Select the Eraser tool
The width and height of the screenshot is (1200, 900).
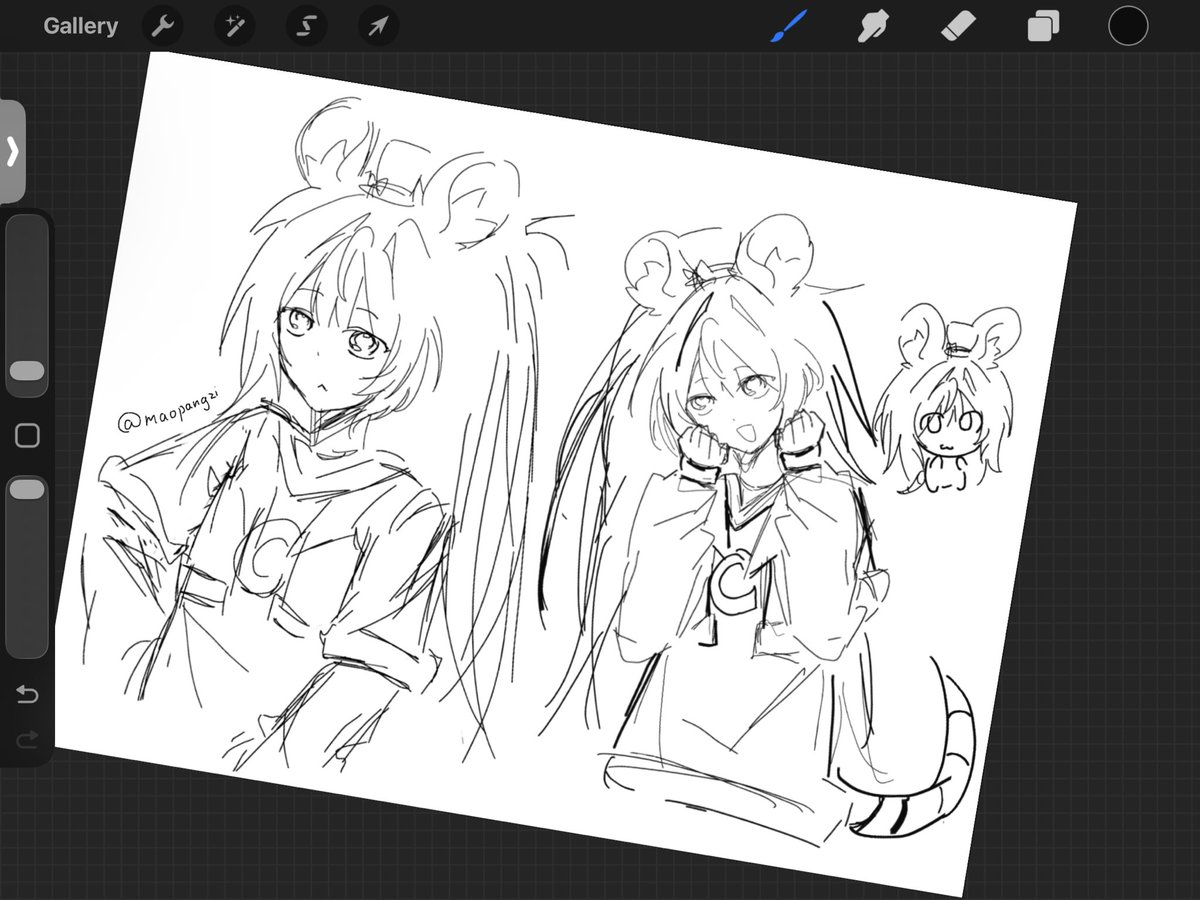point(958,26)
